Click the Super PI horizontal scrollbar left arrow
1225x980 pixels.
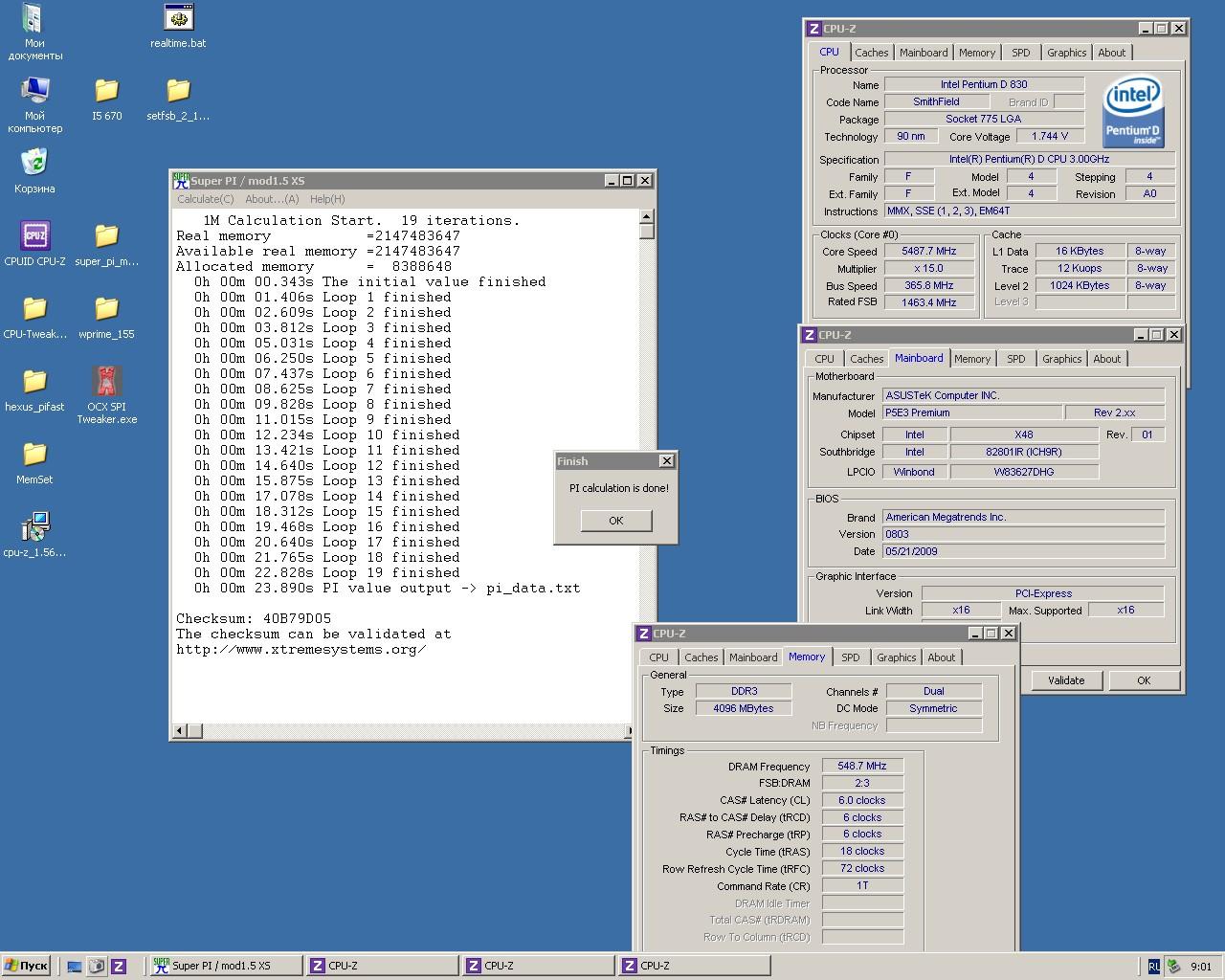(179, 731)
